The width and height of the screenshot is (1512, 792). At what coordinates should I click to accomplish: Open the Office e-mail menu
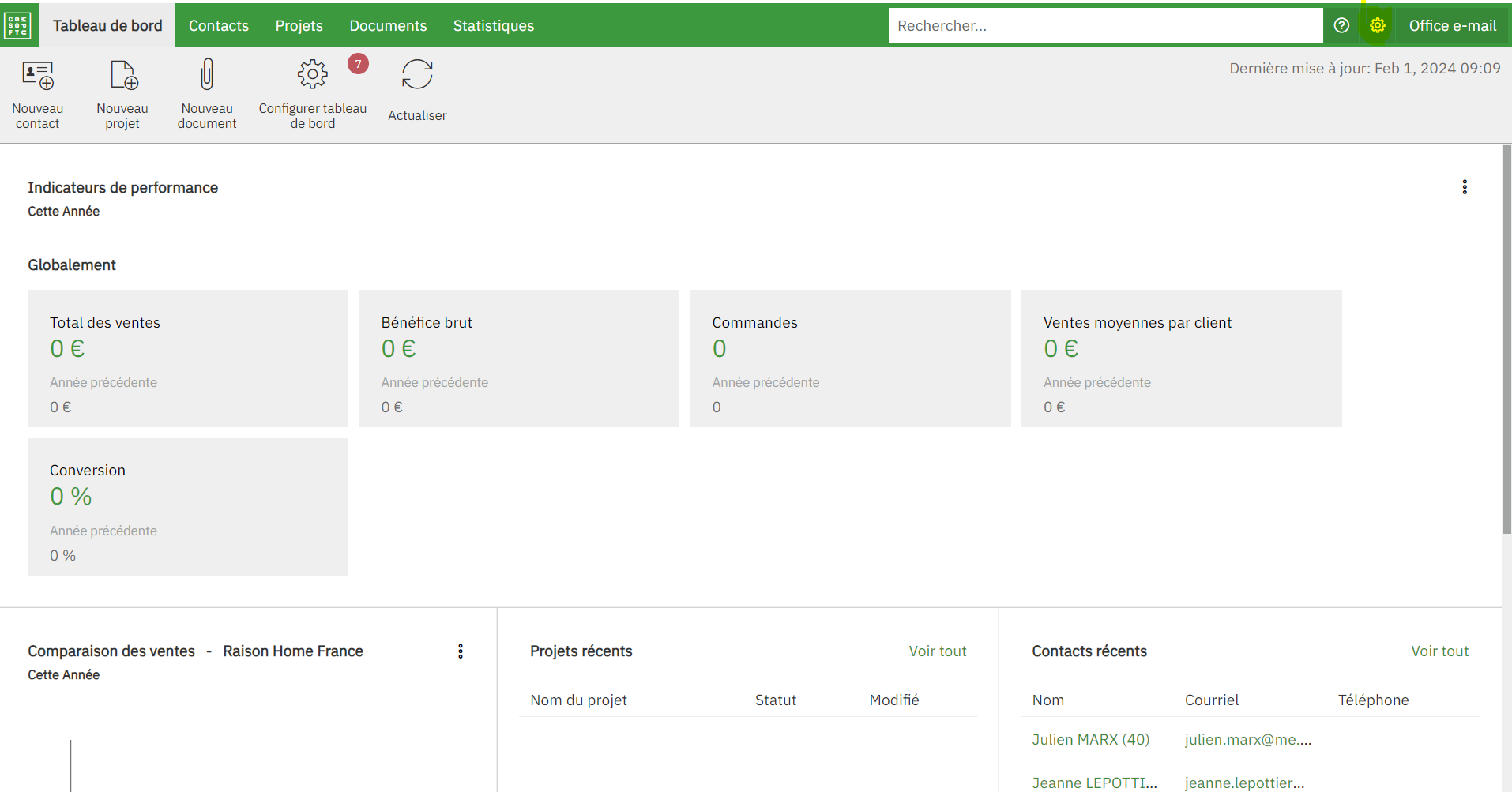click(1452, 25)
